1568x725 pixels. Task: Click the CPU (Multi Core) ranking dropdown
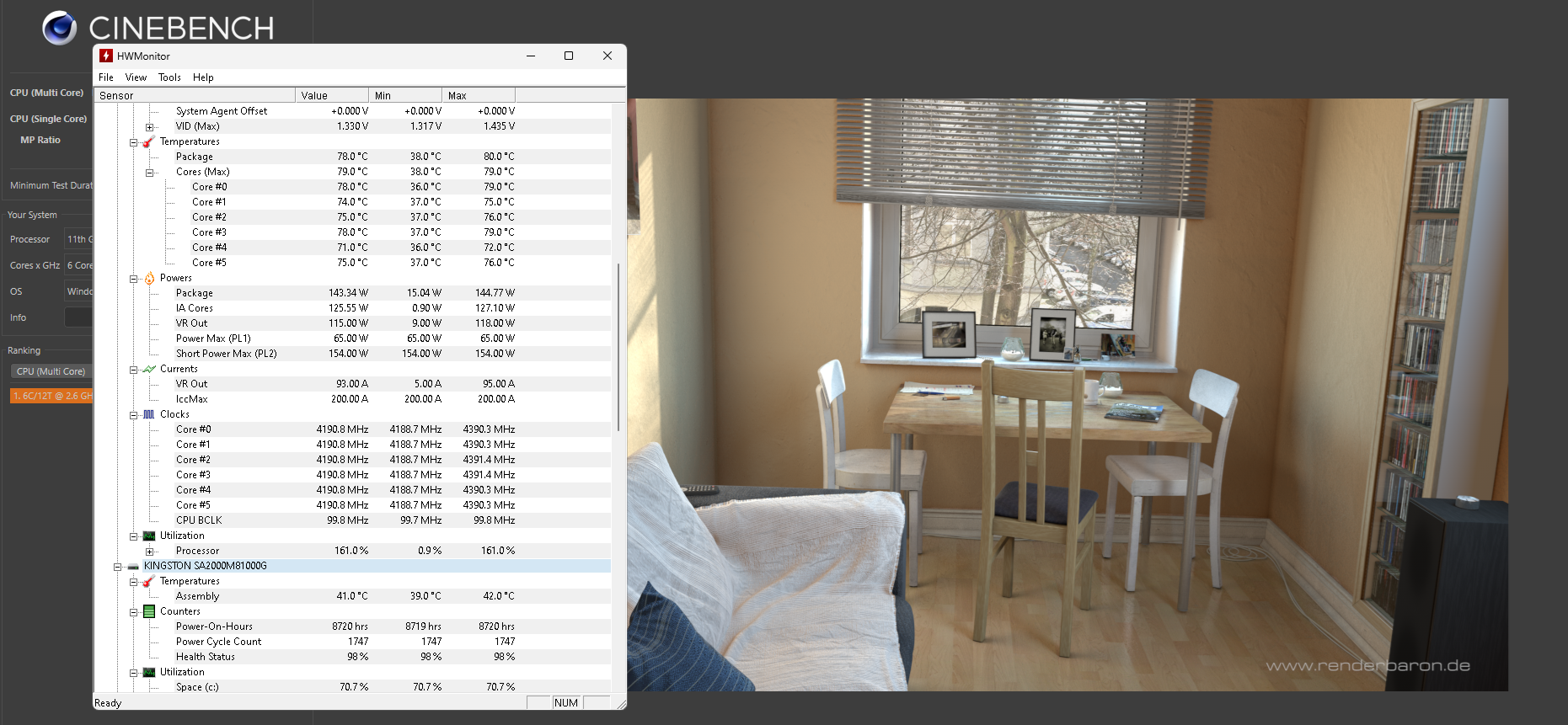coord(51,371)
